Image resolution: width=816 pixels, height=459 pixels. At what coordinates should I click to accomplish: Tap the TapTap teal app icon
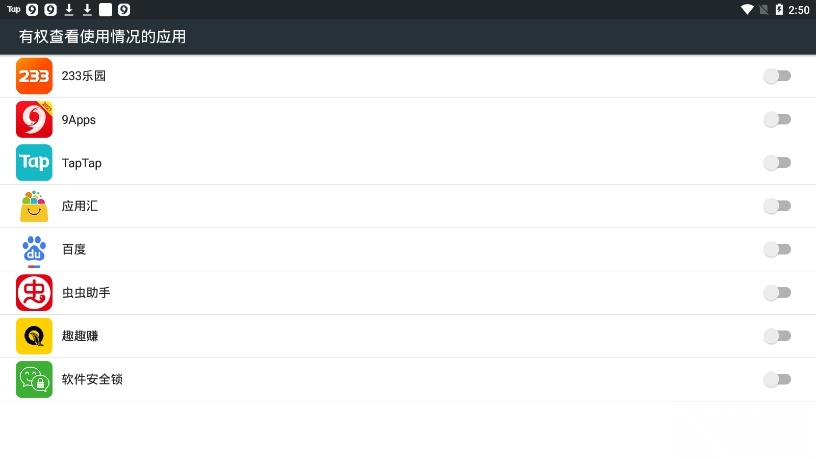tap(34, 162)
